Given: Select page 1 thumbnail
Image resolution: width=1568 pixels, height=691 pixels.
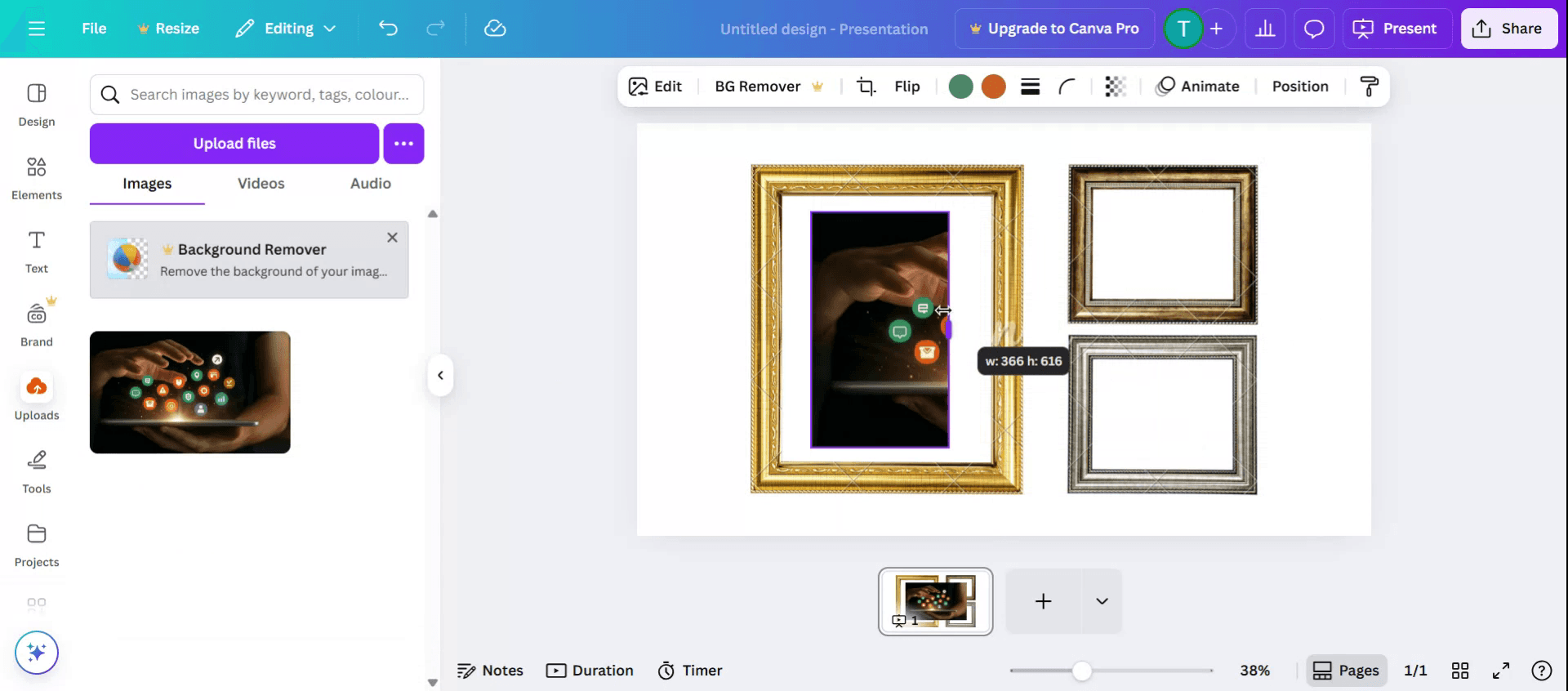Looking at the screenshot, I should [x=936, y=601].
